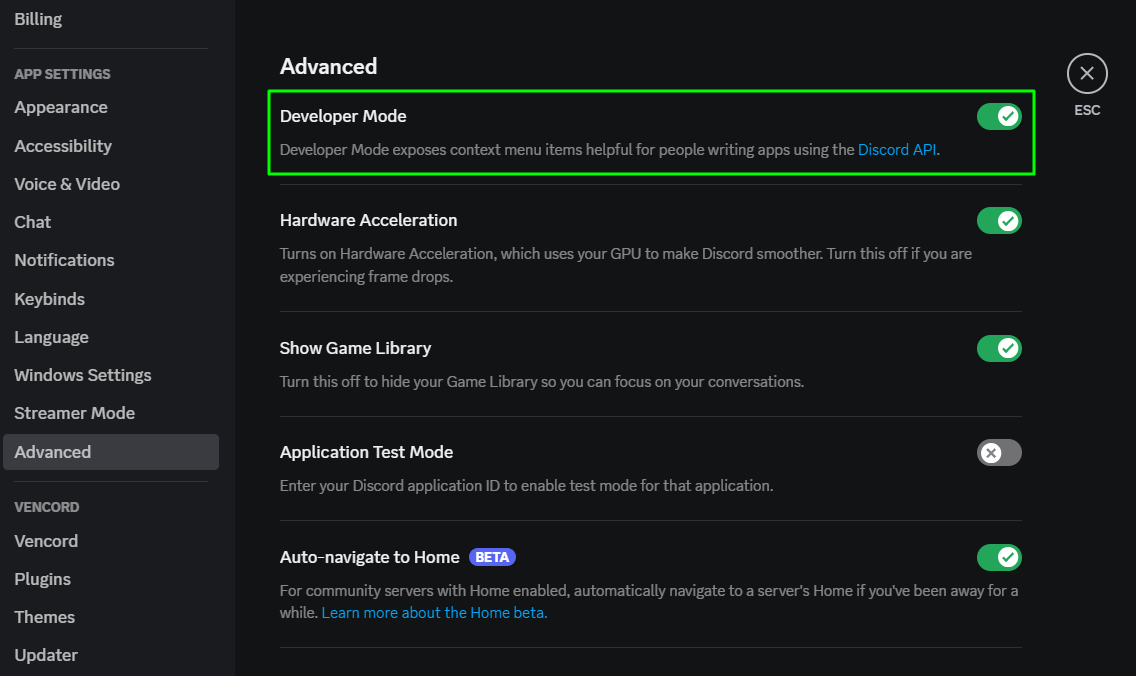Open Voice & Video settings
This screenshot has height=676, width=1136.
(67, 184)
